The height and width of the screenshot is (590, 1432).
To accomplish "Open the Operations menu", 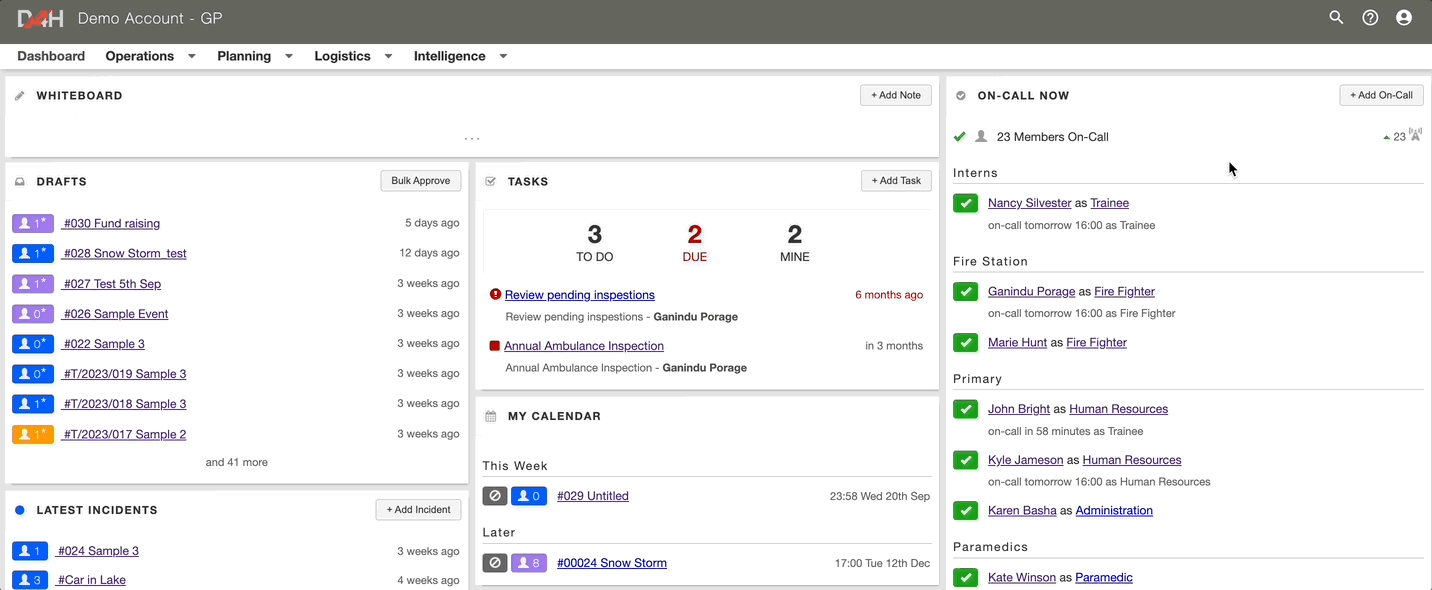I will pyautogui.click(x=140, y=56).
